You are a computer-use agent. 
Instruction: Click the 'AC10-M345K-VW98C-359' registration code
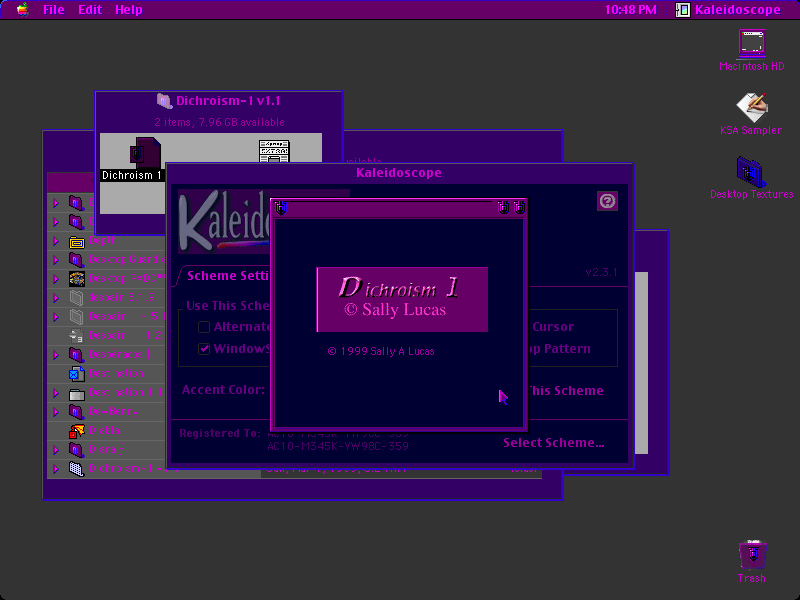click(338, 446)
